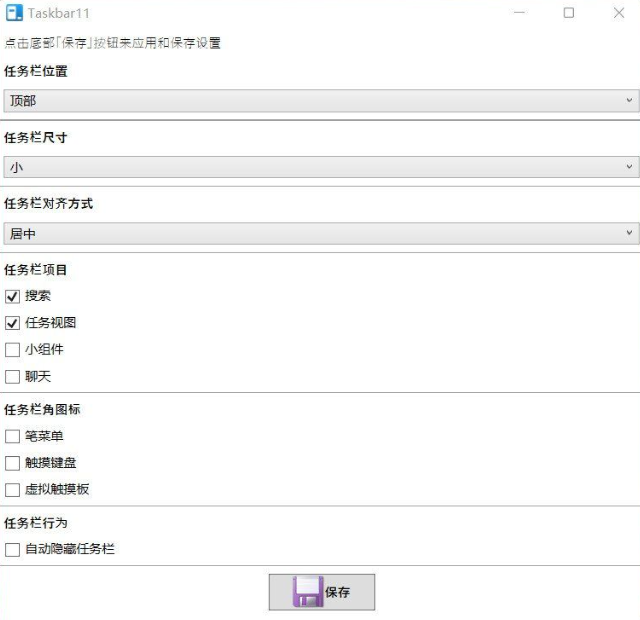Open the 任务栏位置 dropdown showing 顶部

click(x=321, y=100)
